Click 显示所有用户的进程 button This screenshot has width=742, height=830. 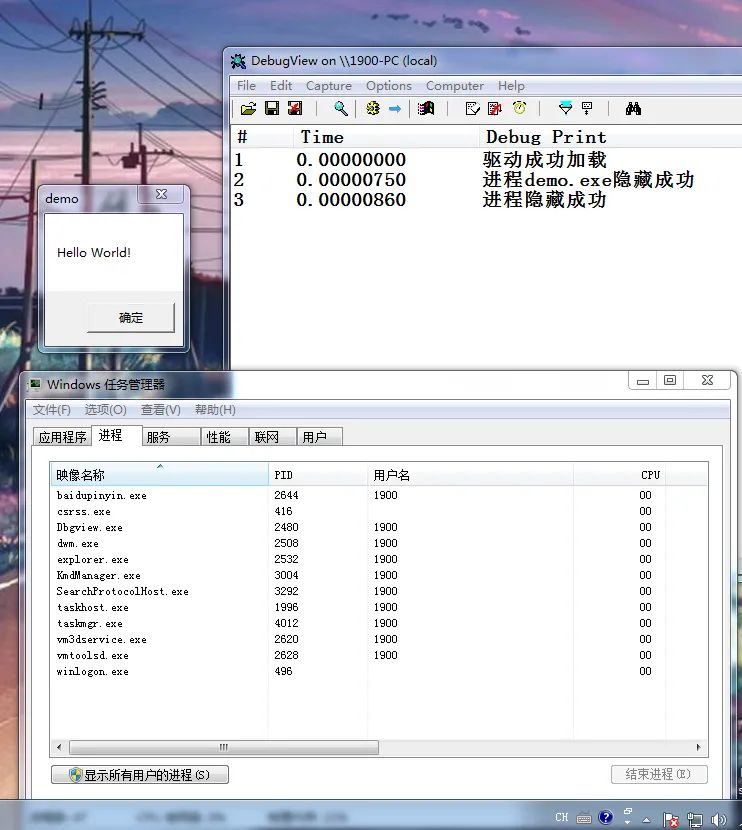[x=140, y=775]
